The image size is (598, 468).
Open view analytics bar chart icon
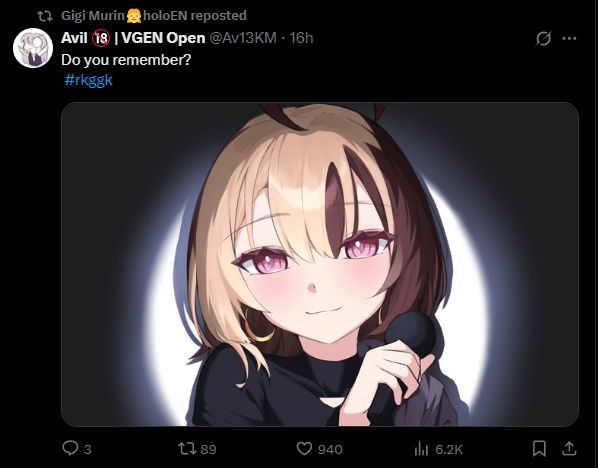[421, 449]
